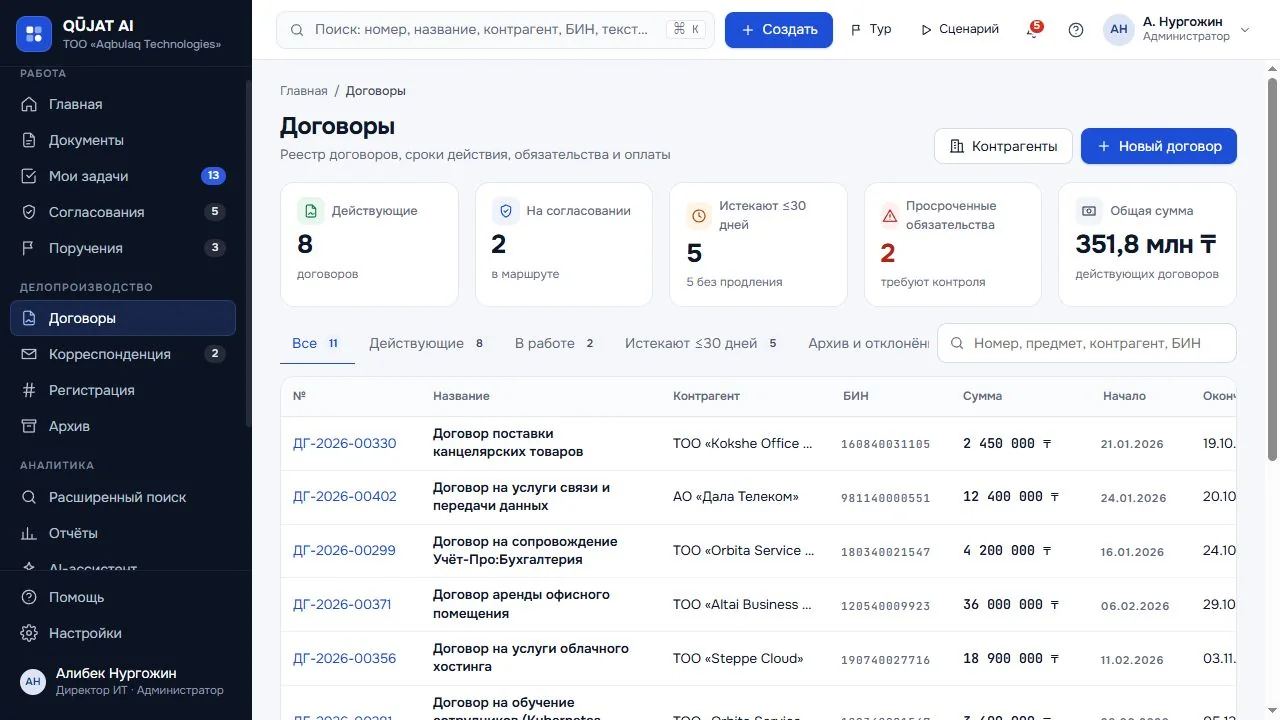Viewport: 1280px width, 720px height.
Task: Click the Сумма column header
Action: click(x=982, y=396)
